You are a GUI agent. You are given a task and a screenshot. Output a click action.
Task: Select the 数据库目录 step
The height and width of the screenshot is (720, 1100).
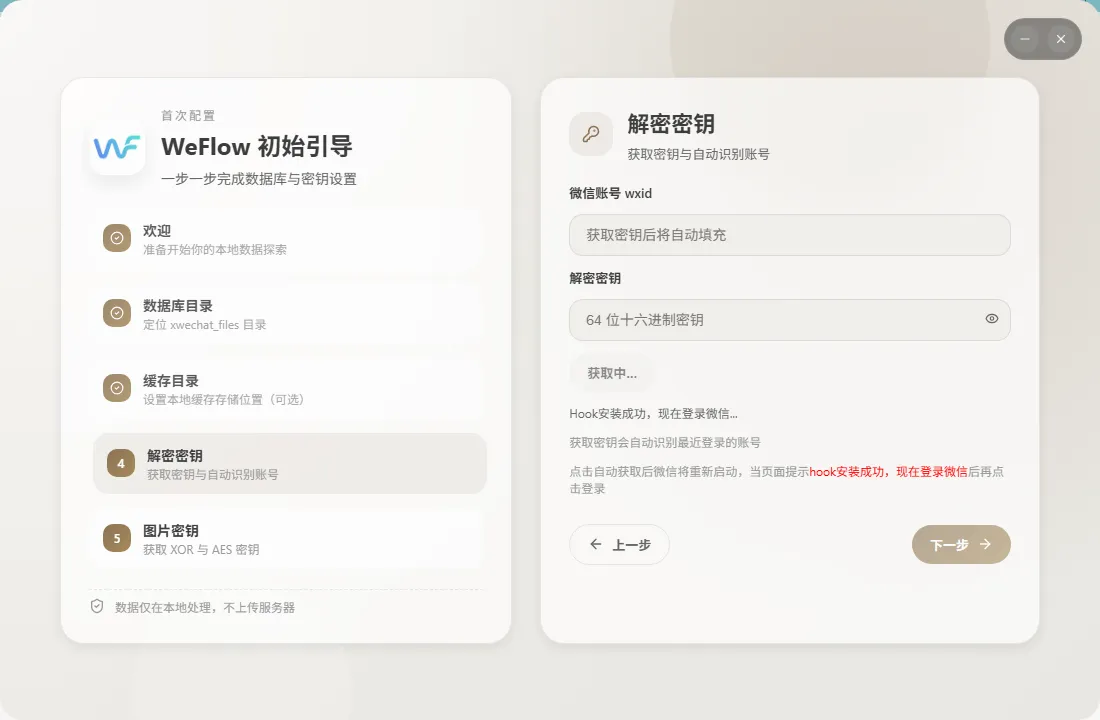tap(287, 314)
